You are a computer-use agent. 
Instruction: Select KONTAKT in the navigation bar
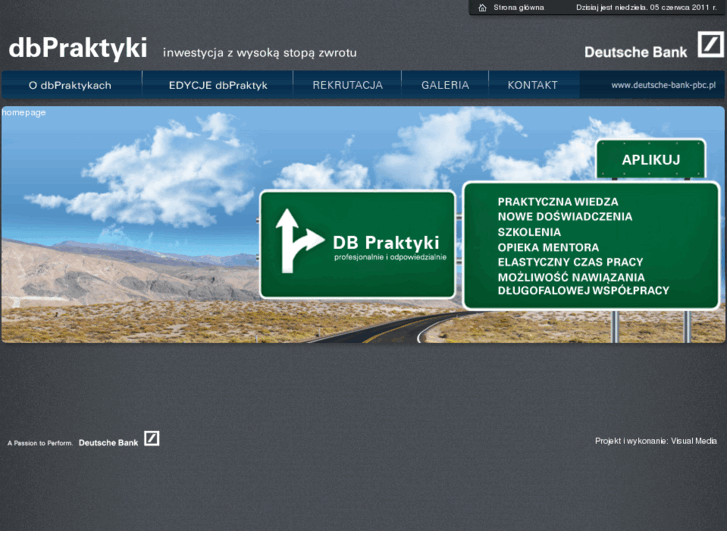click(x=532, y=85)
